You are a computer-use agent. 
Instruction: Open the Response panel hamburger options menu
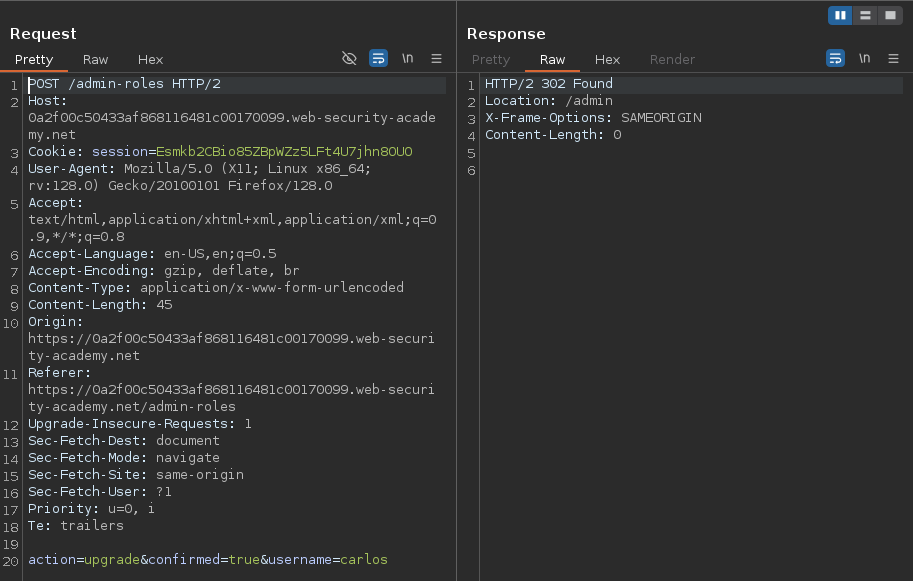(893, 59)
